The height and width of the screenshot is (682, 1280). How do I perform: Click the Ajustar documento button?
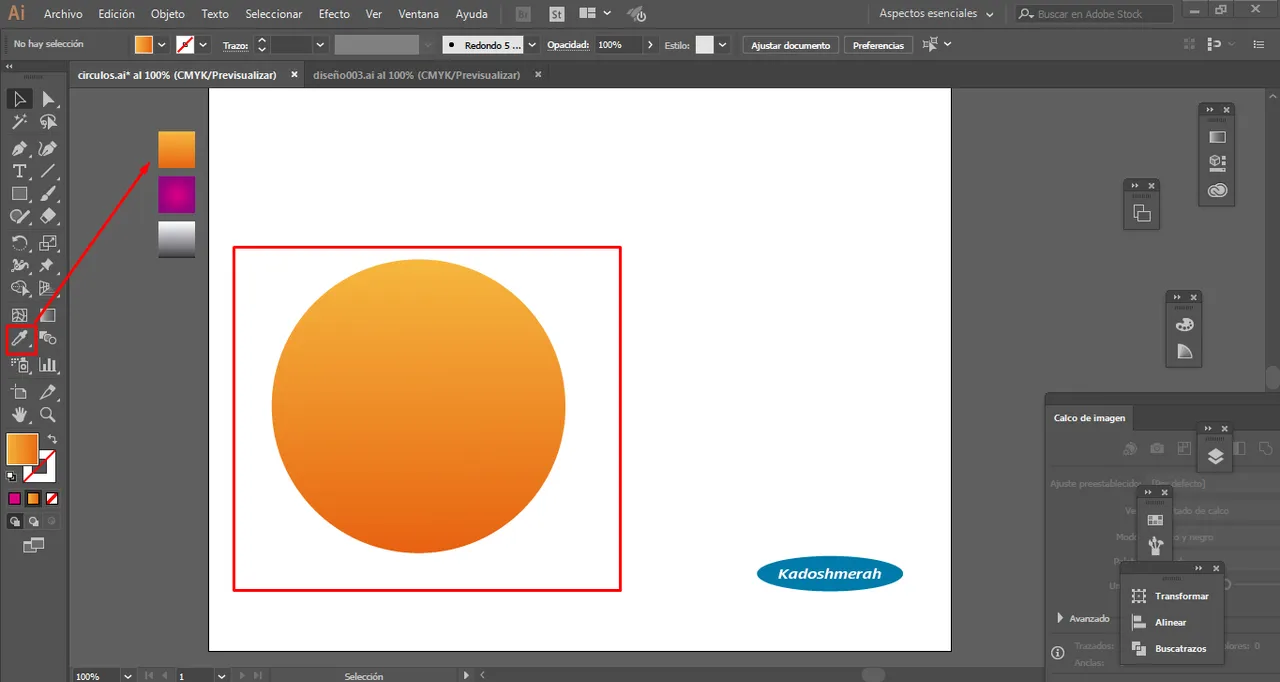click(x=790, y=45)
